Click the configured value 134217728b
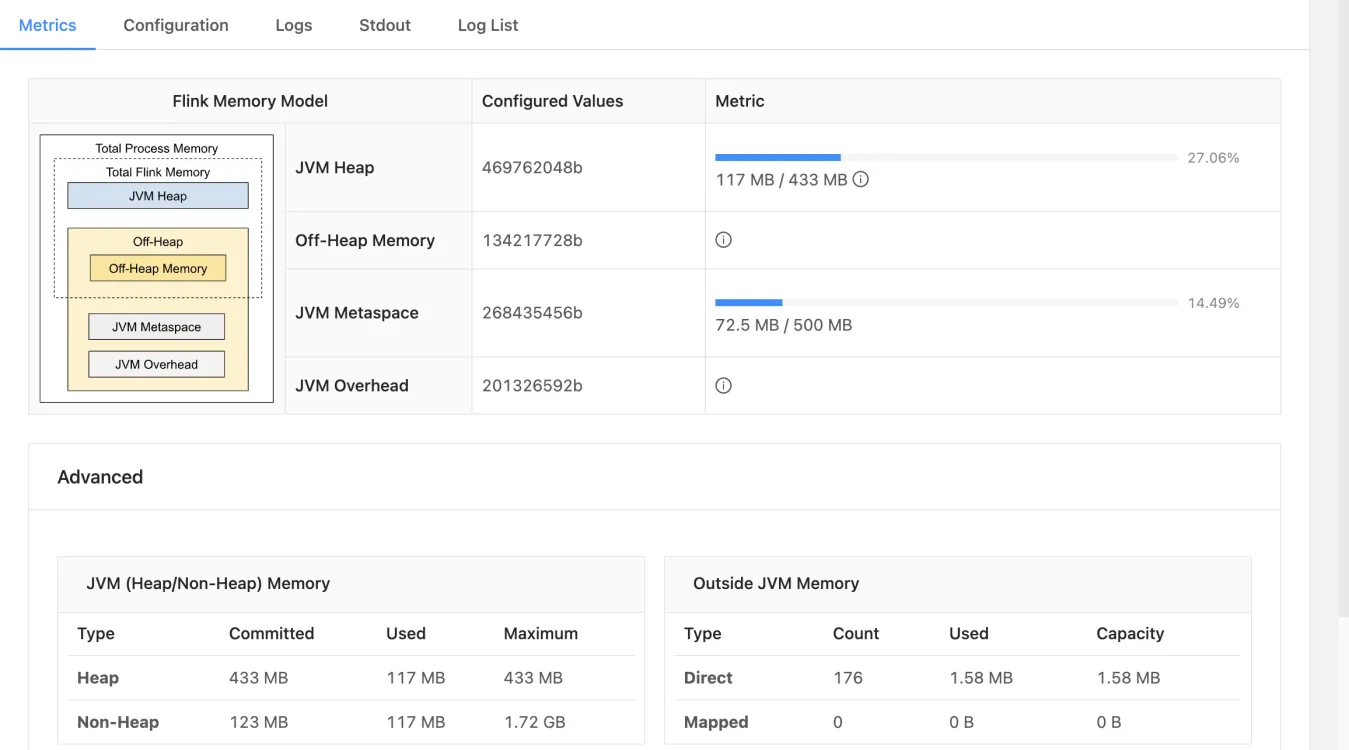The width and height of the screenshot is (1349, 750). click(532, 240)
